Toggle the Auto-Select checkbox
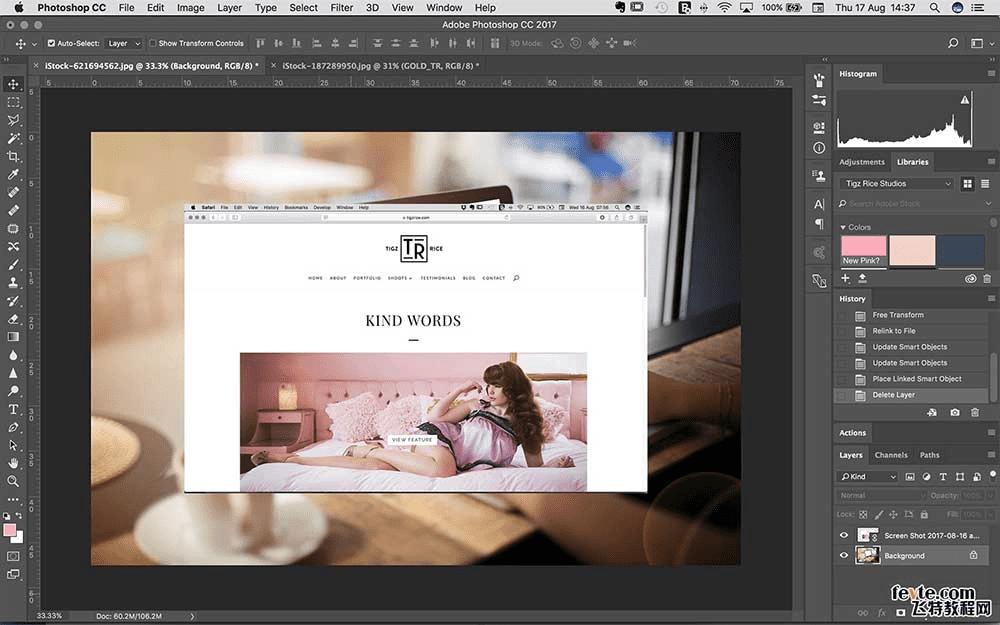The height and width of the screenshot is (625, 1000). 50,44
